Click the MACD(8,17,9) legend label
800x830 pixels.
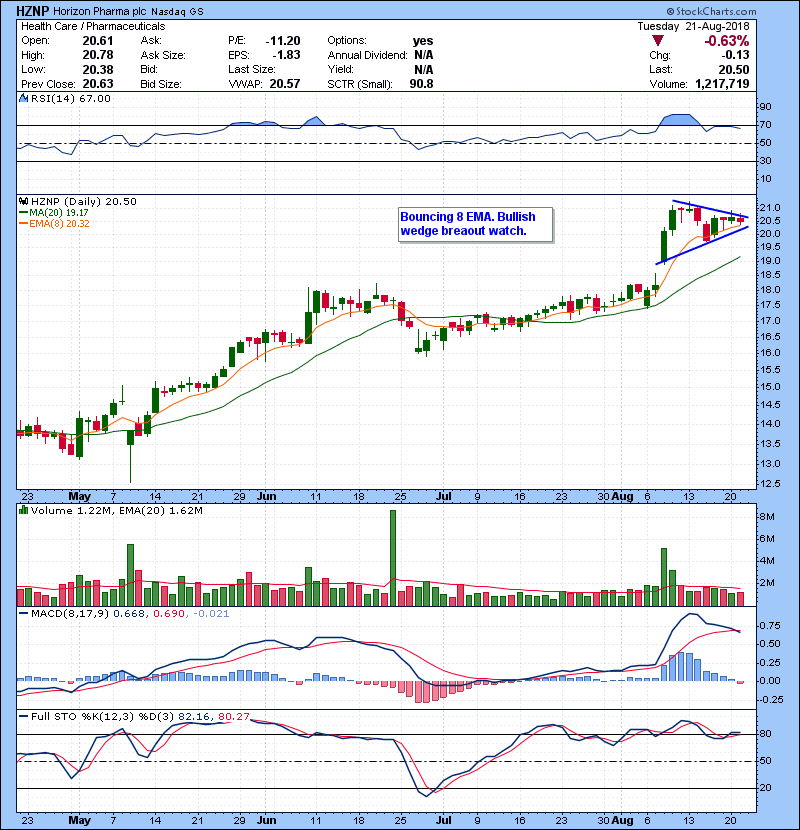coord(70,614)
